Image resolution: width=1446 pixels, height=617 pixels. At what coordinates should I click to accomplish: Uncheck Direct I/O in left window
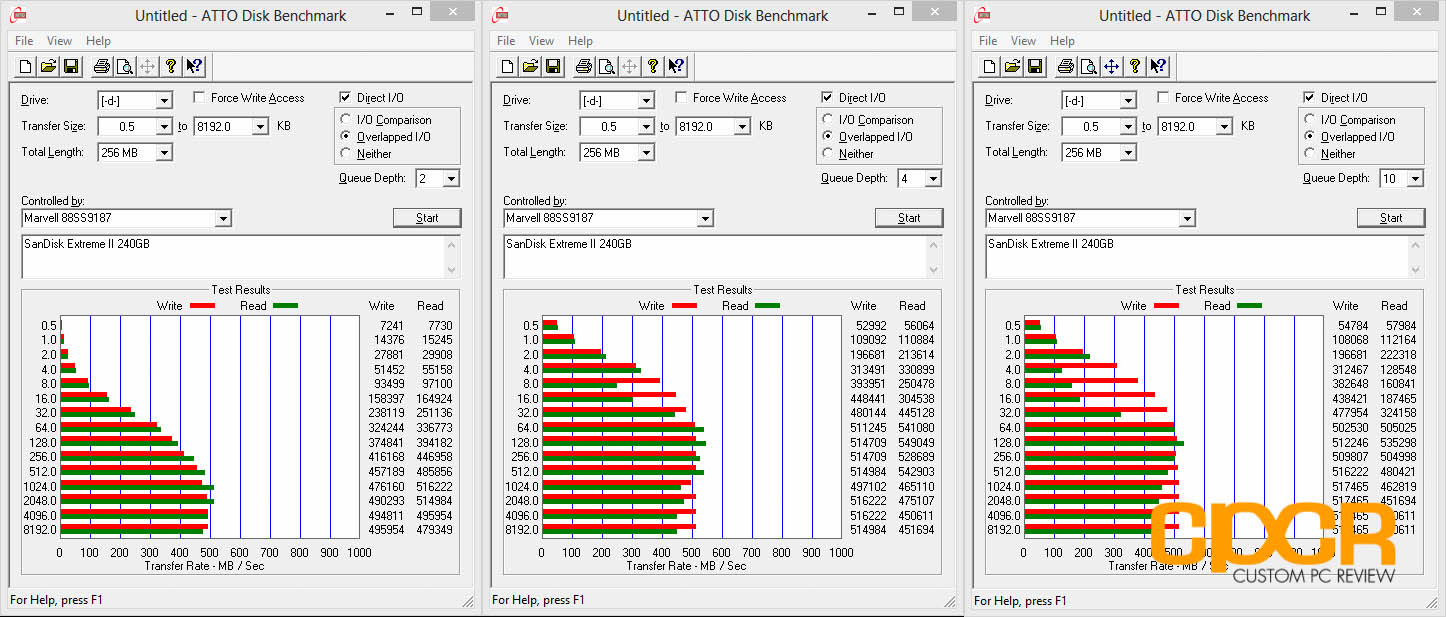tap(345, 97)
